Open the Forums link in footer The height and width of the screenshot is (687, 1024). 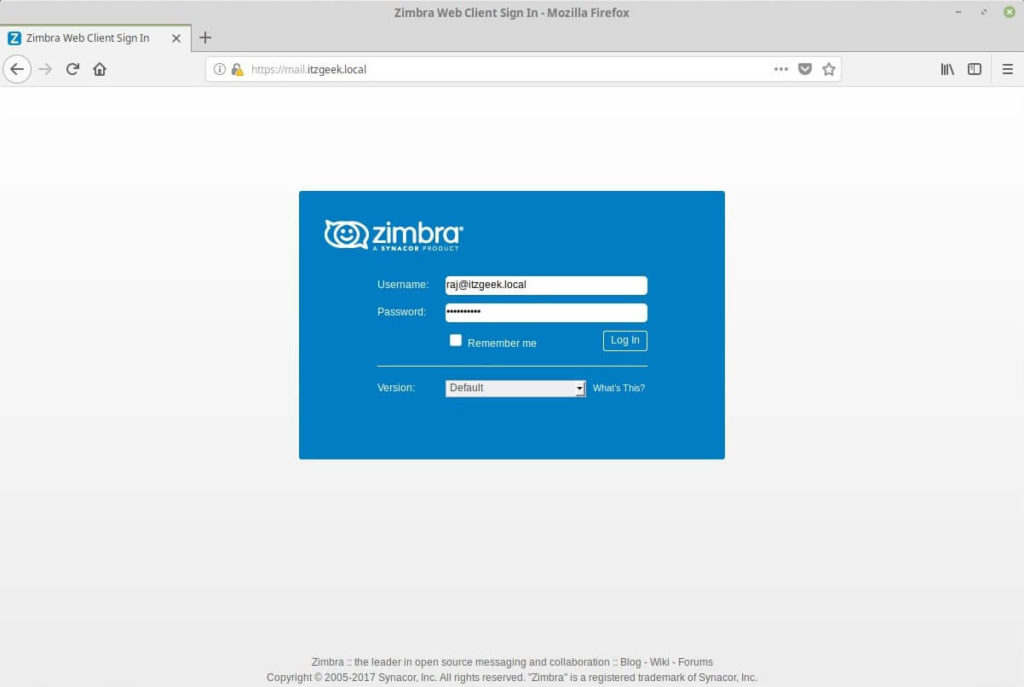696,662
